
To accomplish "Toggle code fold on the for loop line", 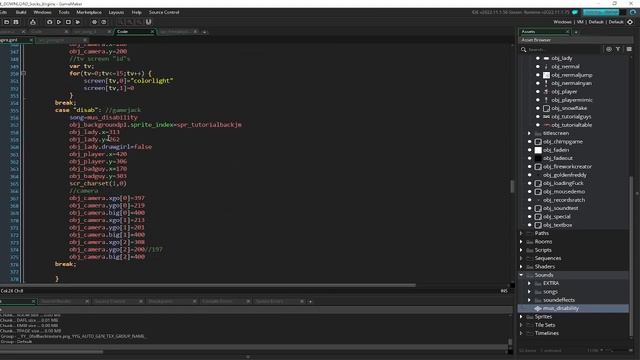I will tap(23, 73).
